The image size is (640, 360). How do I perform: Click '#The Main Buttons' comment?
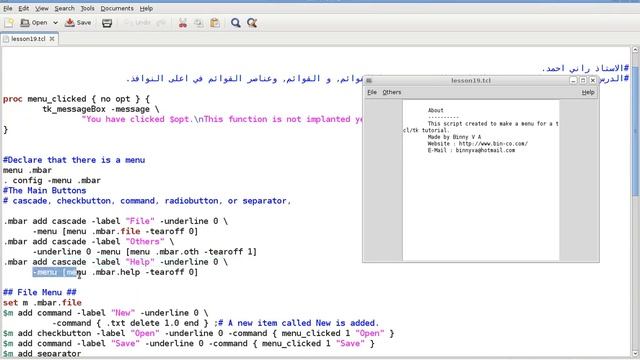click(x=44, y=191)
